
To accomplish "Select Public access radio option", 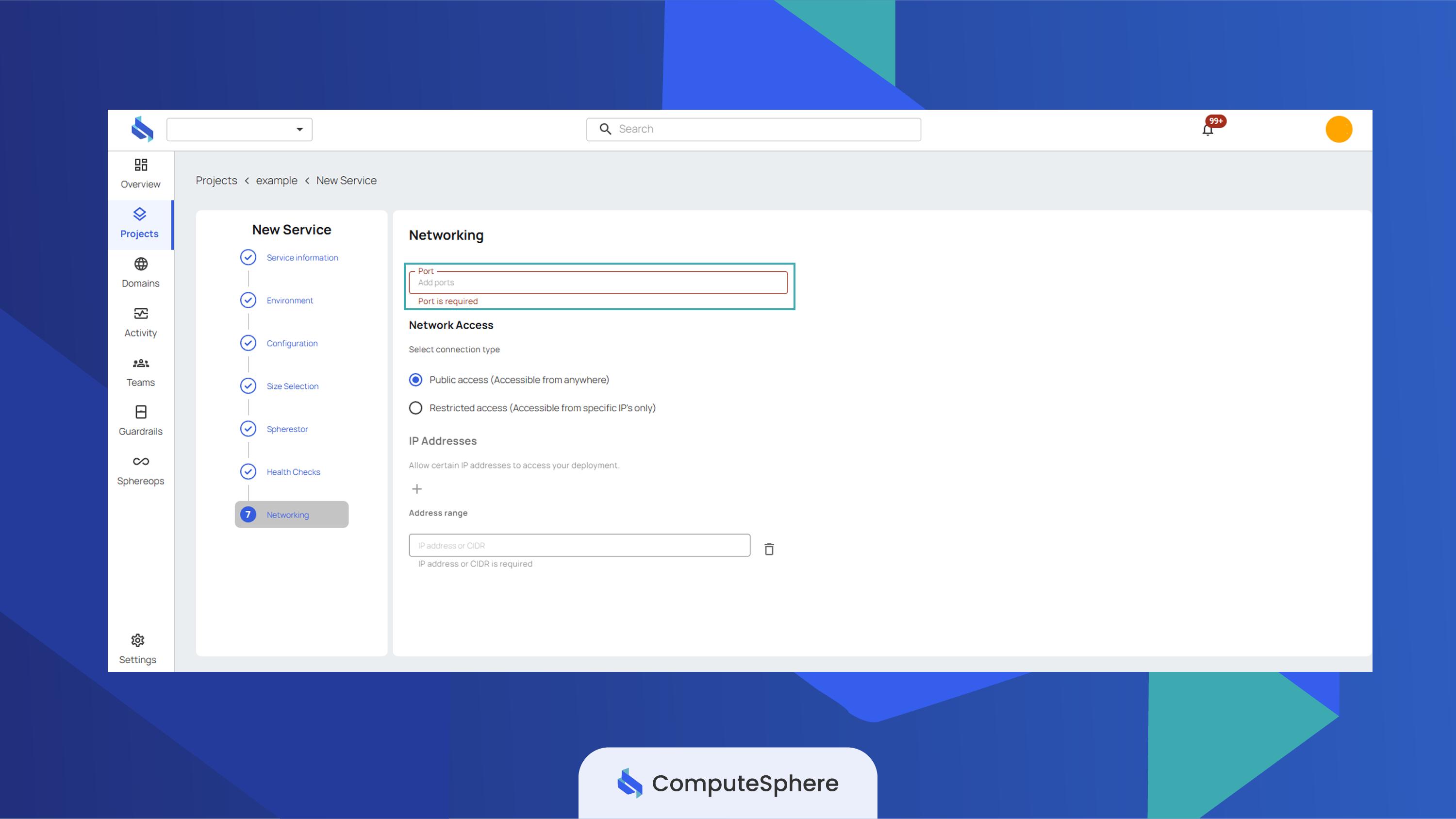I will pyautogui.click(x=415, y=380).
